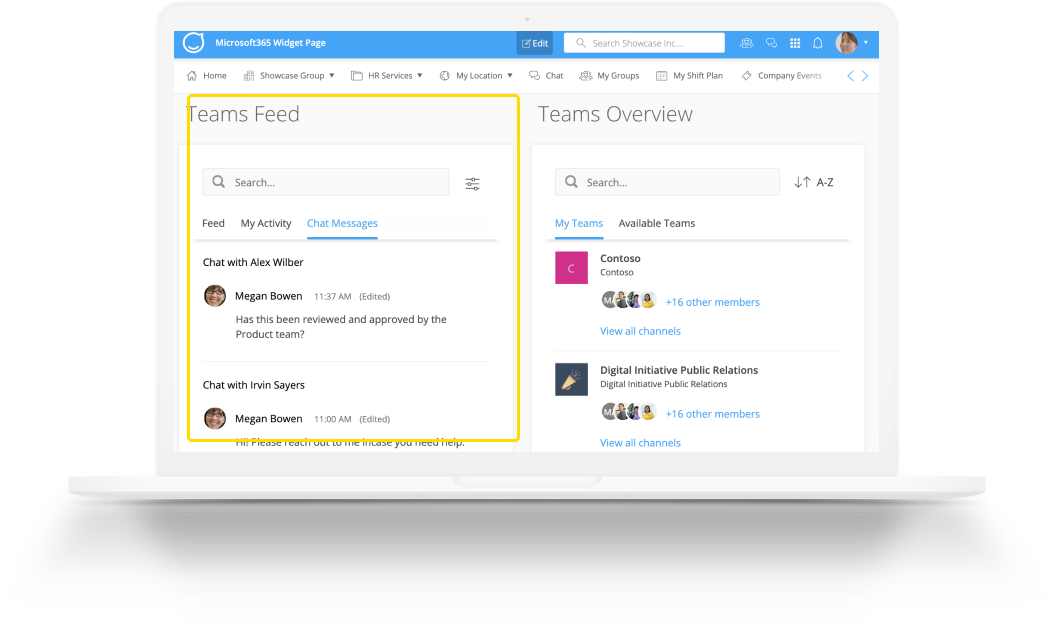Click the Teams Overview search field
Image resolution: width=1055 pixels, height=634 pixels.
coord(667,182)
